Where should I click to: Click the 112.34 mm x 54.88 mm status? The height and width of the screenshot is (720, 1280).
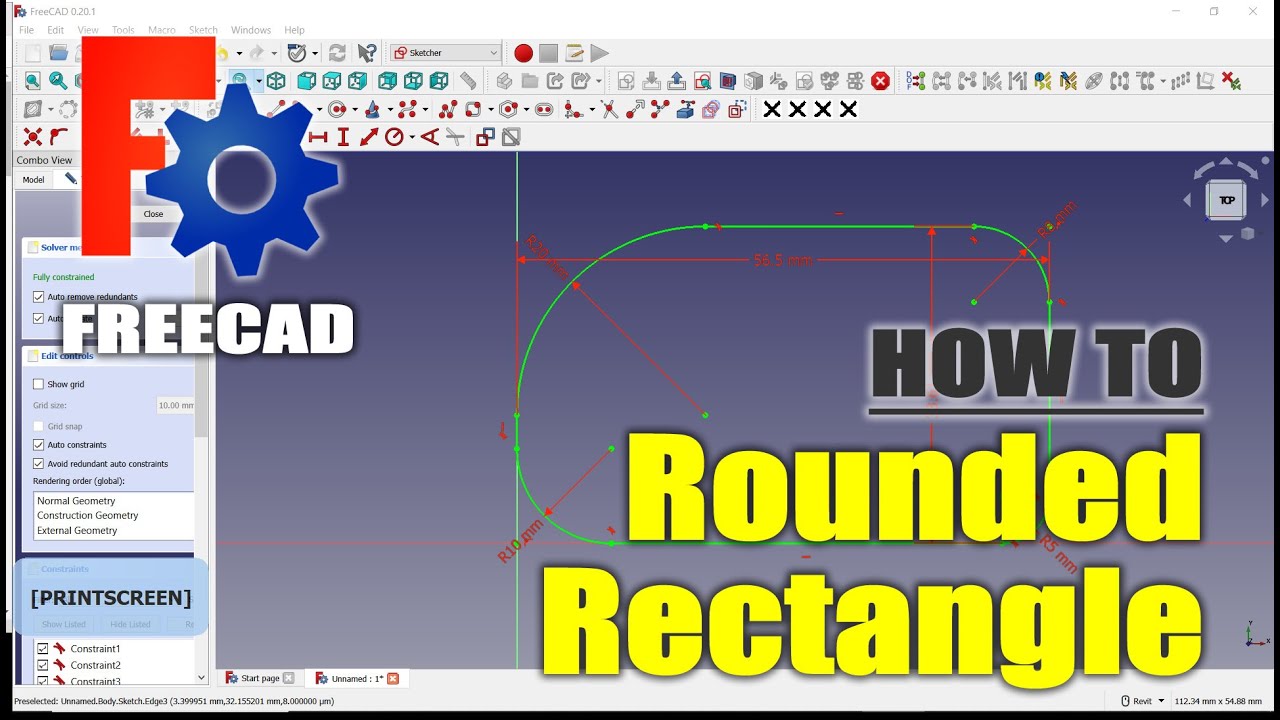click(x=1218, y=701)
